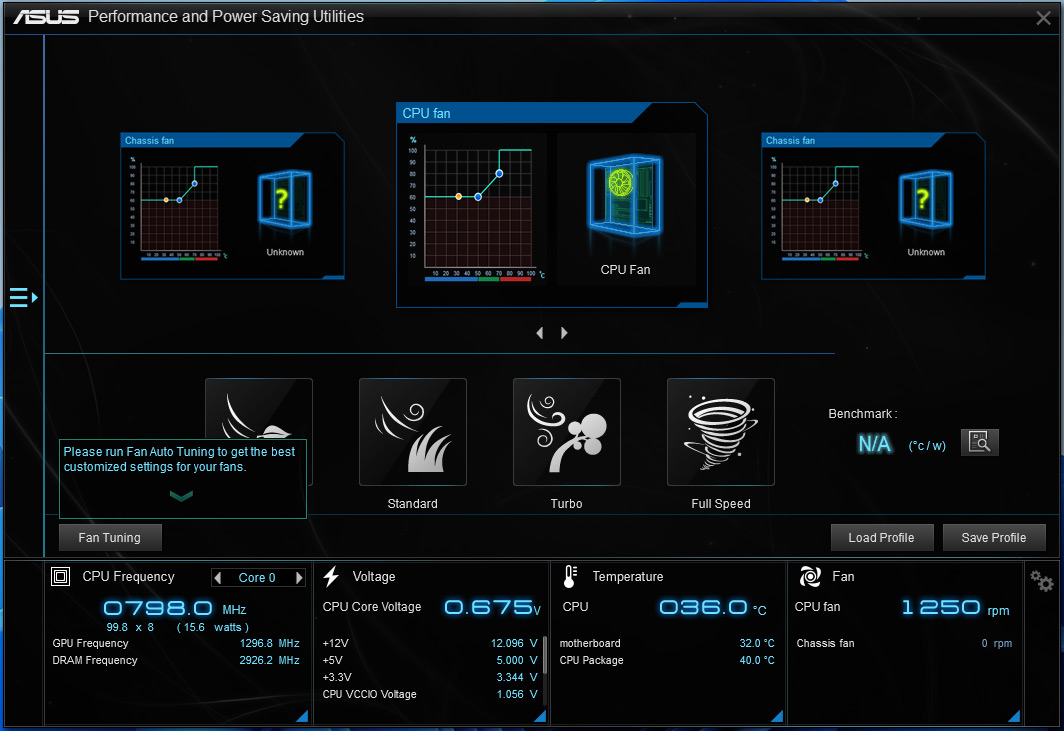Click the Benchmark N/A value
Viewport: 1064px width, 731px height.
click(x=875, y=444)
